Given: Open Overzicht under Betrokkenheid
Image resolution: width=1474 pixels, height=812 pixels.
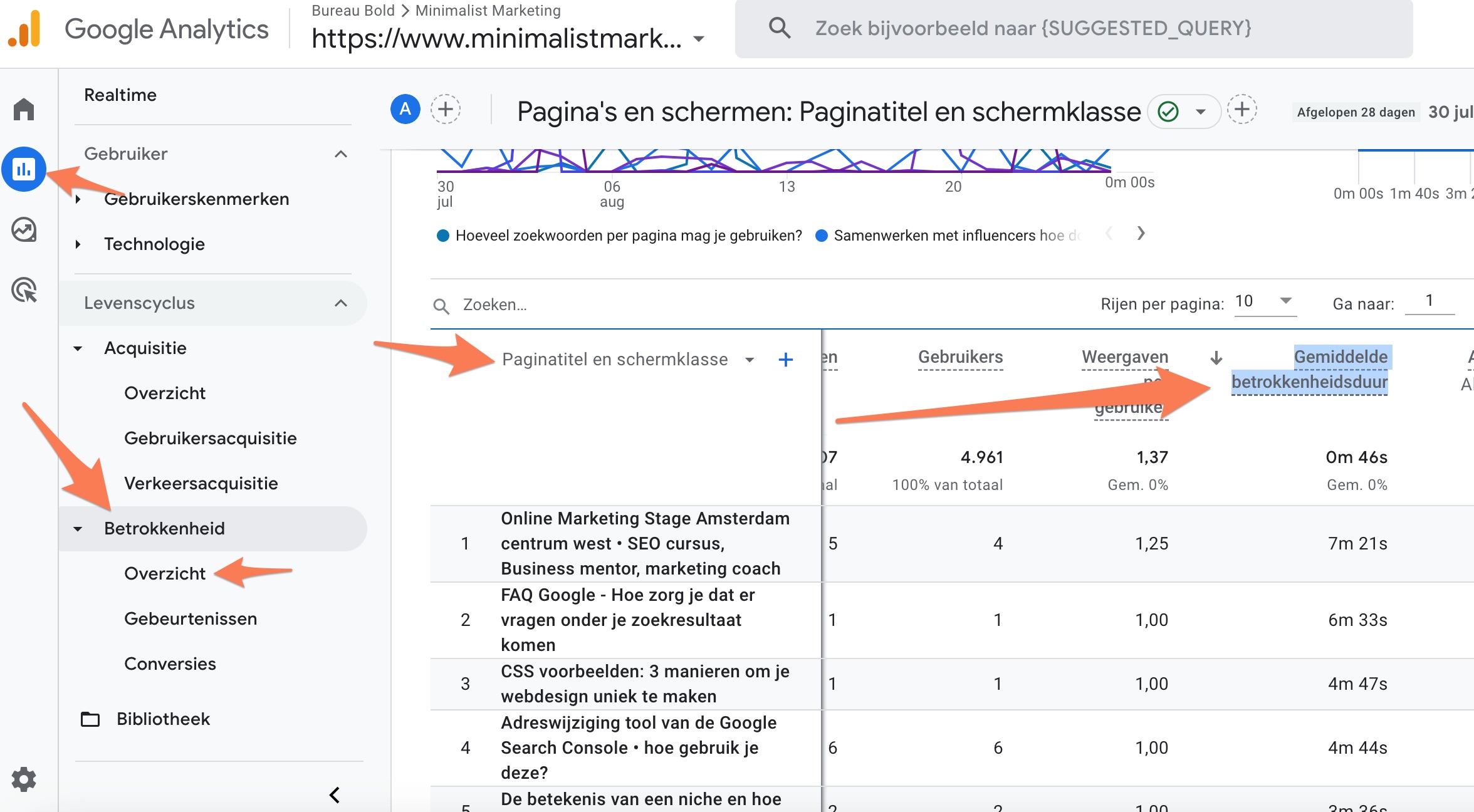Looking at the screenshot, I should pos(165,574).
